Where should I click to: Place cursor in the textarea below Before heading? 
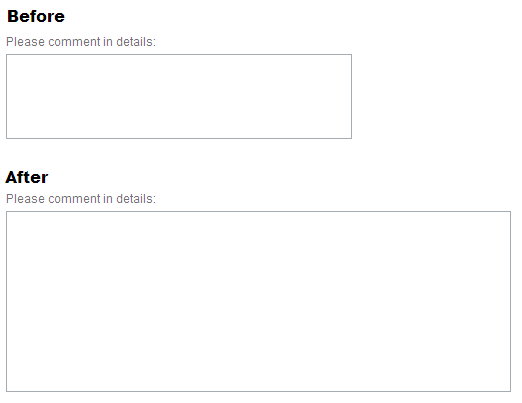pos(179,96)
